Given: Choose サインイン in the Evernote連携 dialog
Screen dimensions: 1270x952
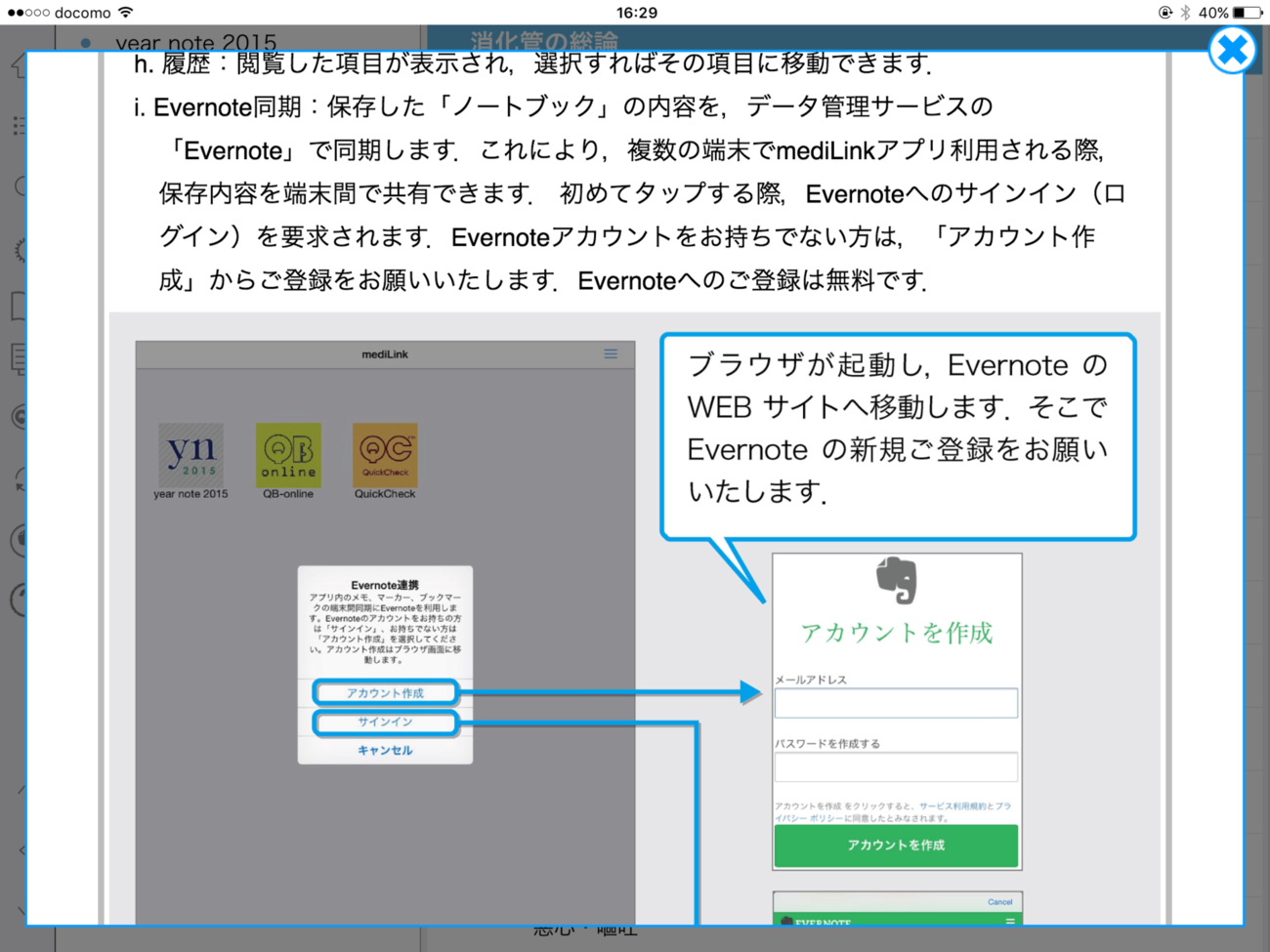Looking at the screenshot, I should pyautogui.click(x=385, y=722).
